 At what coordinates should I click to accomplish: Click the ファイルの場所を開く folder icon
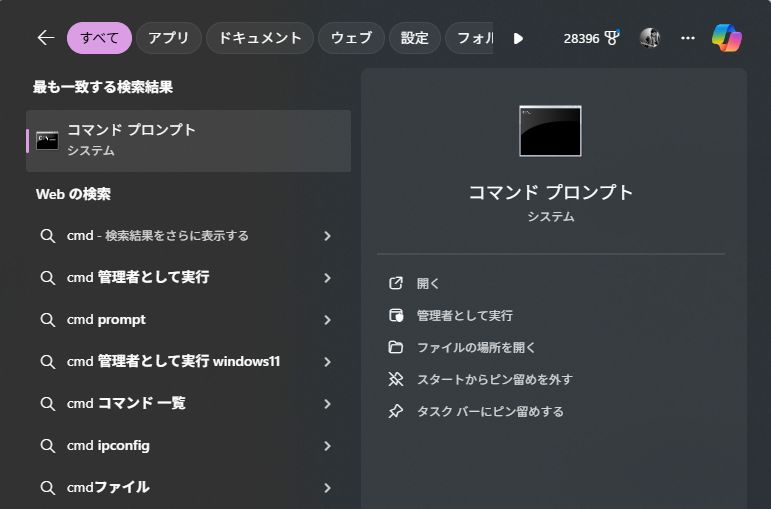tap(396, 347)
